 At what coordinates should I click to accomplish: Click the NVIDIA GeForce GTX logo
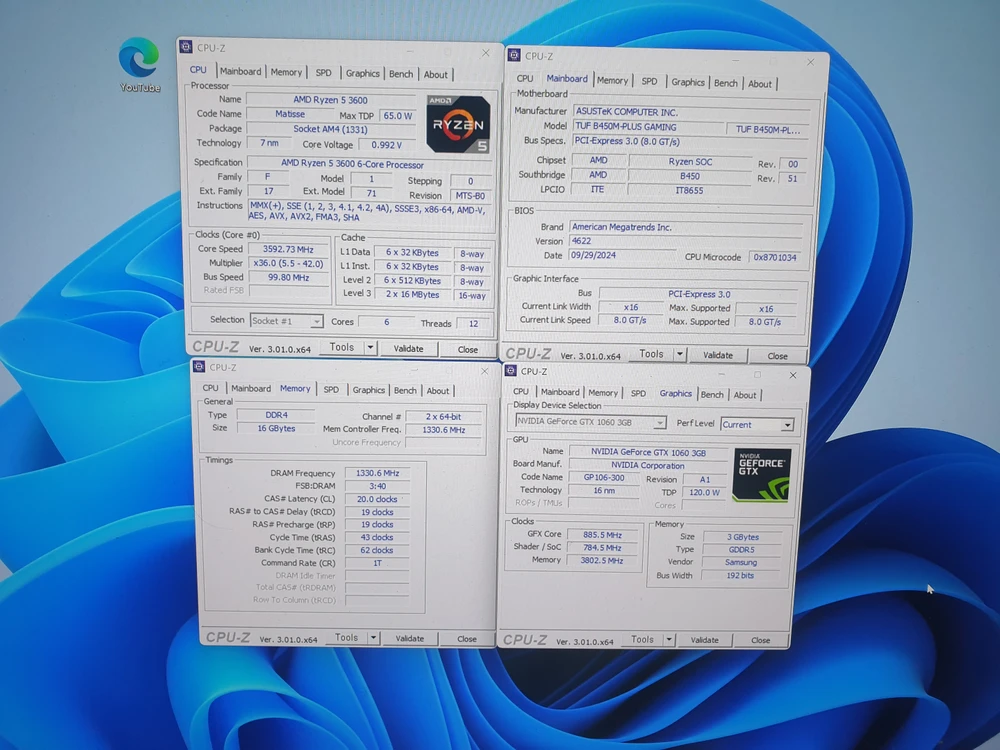click(x=761, y=475)
